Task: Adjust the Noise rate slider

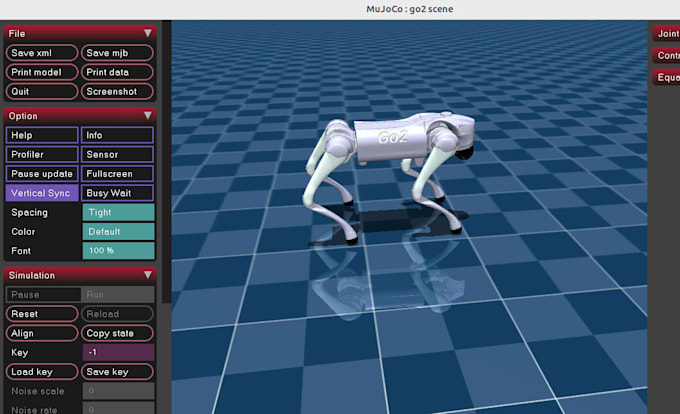Action: click(118, 409)
